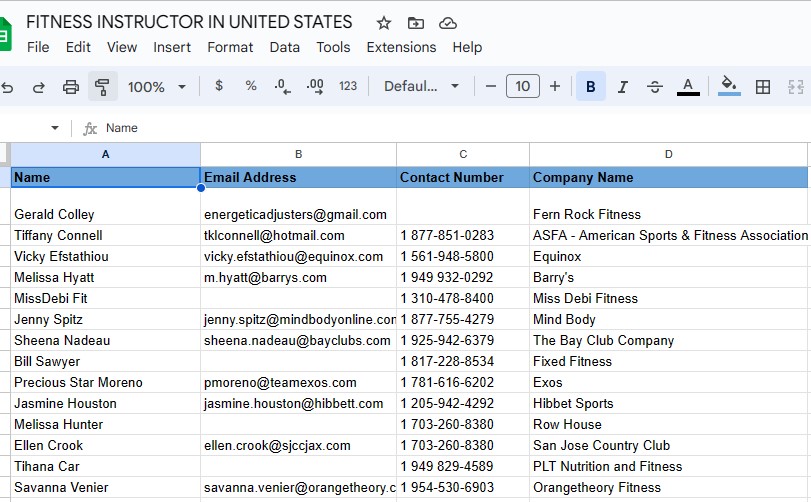Select the Fixed Fitness cell

tap(668, 361)
